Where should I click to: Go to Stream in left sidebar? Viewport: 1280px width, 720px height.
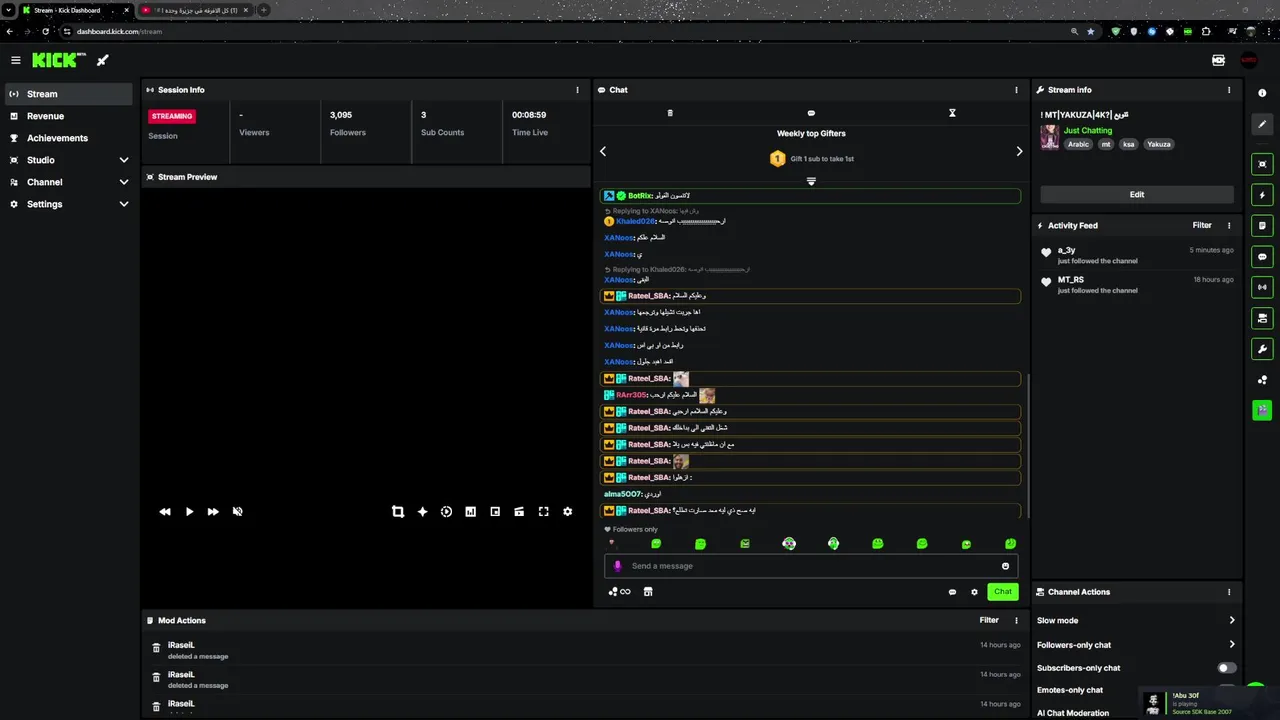[x=69, y=94]
